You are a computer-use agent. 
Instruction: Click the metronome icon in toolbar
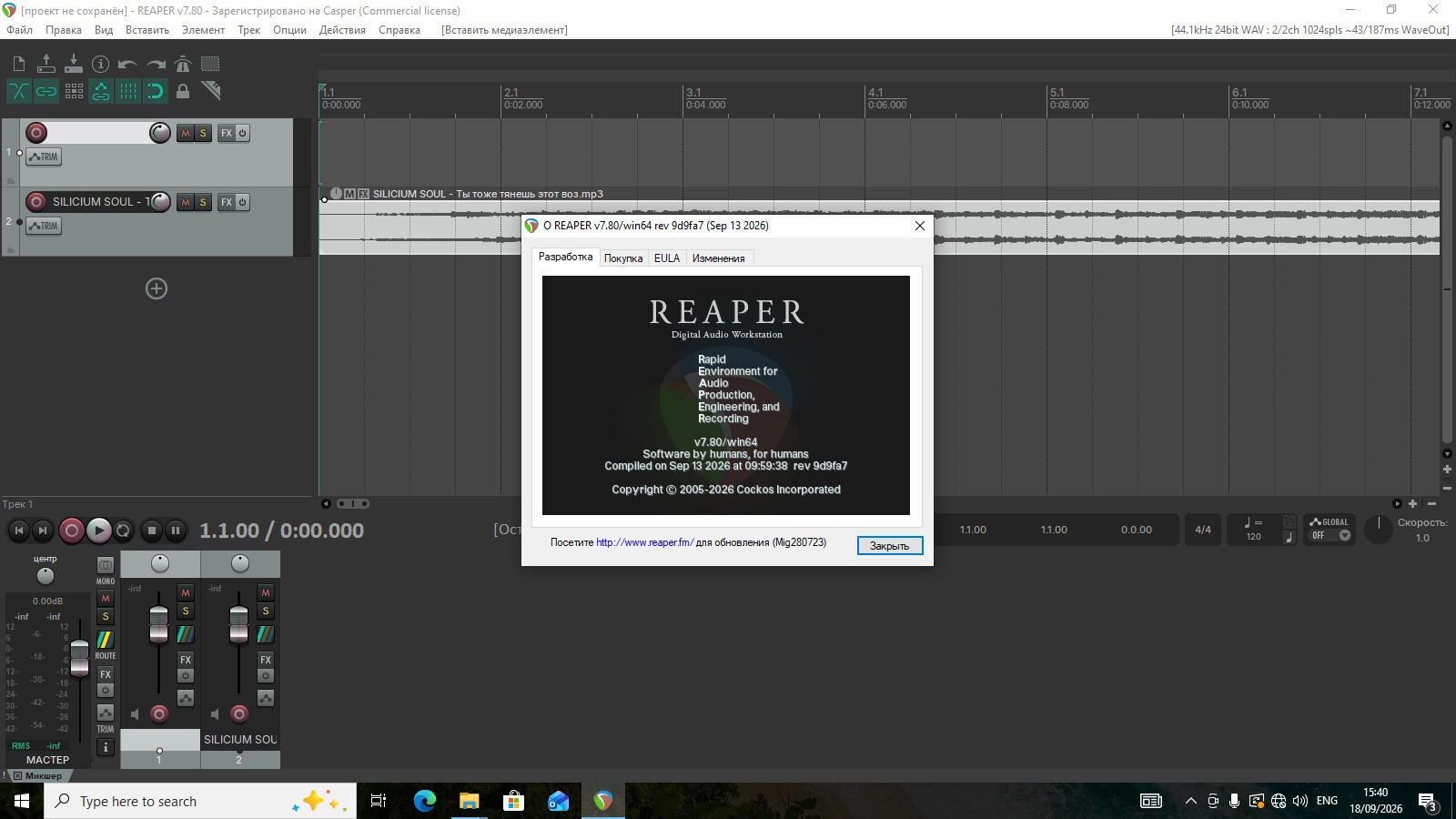click(183, 64)
